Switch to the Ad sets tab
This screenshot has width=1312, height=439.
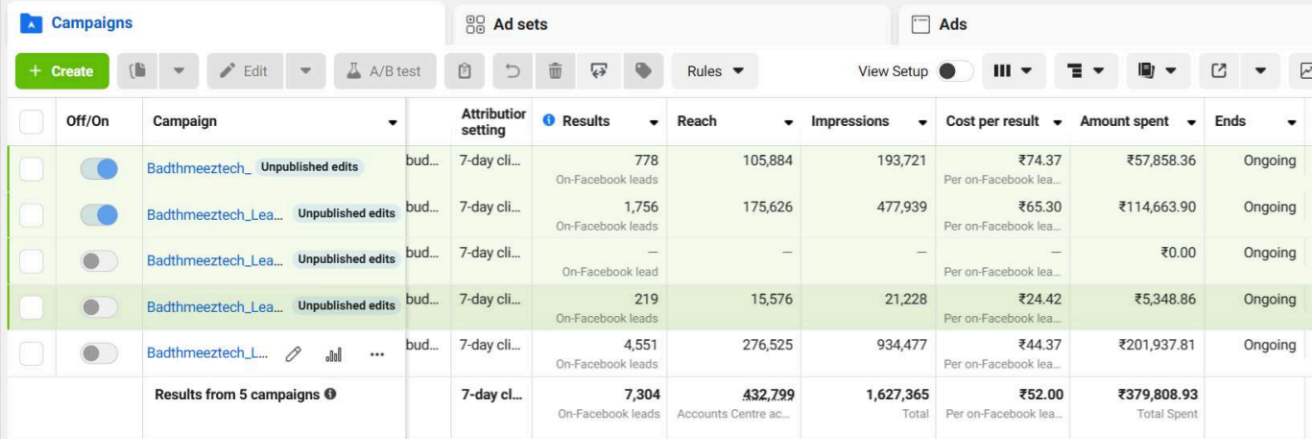coord(520,24)
